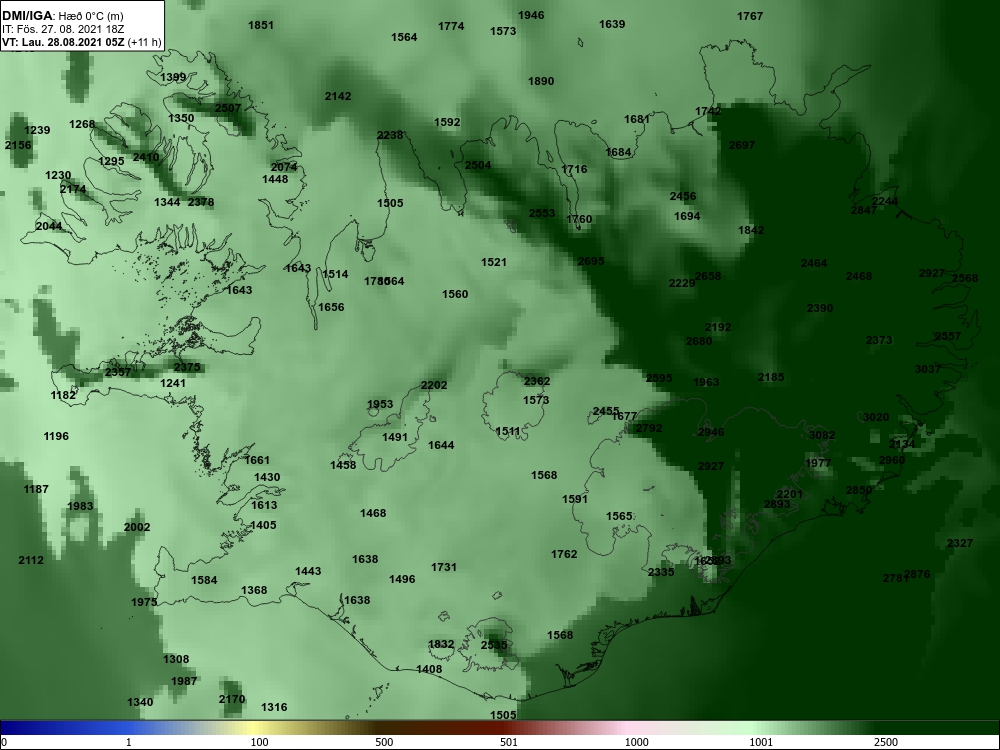This screenshot has height=750, width=1000.
Task: Click the map value 2170
Action: click(232, 699)
